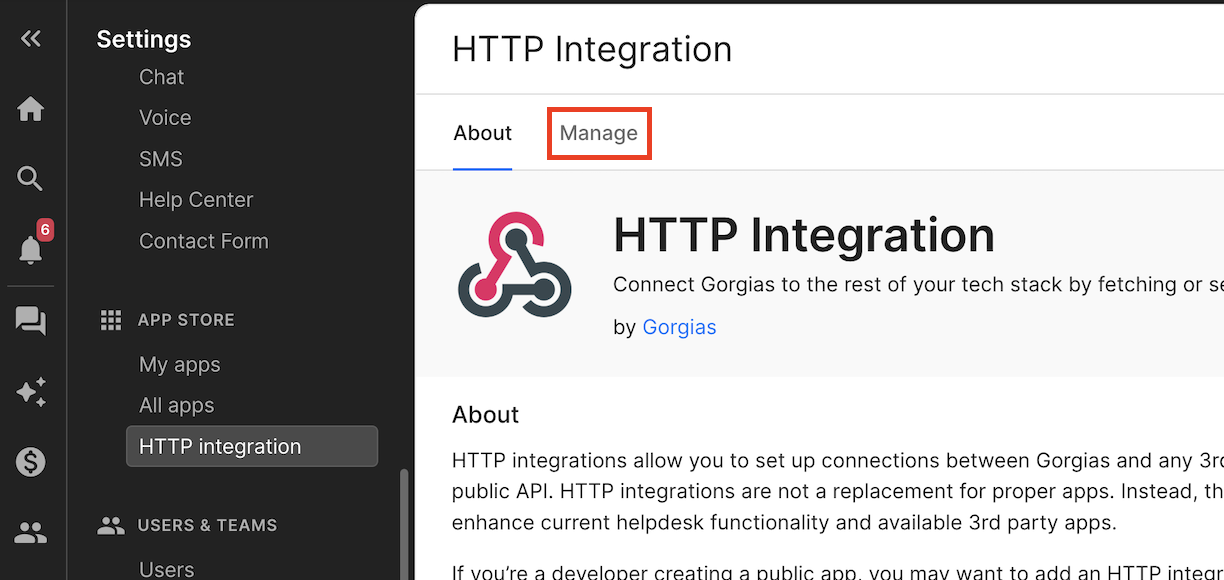Click the USERS & TEAMS section label
Viewport: 1224px width, 580px height.
pos(207,525)
